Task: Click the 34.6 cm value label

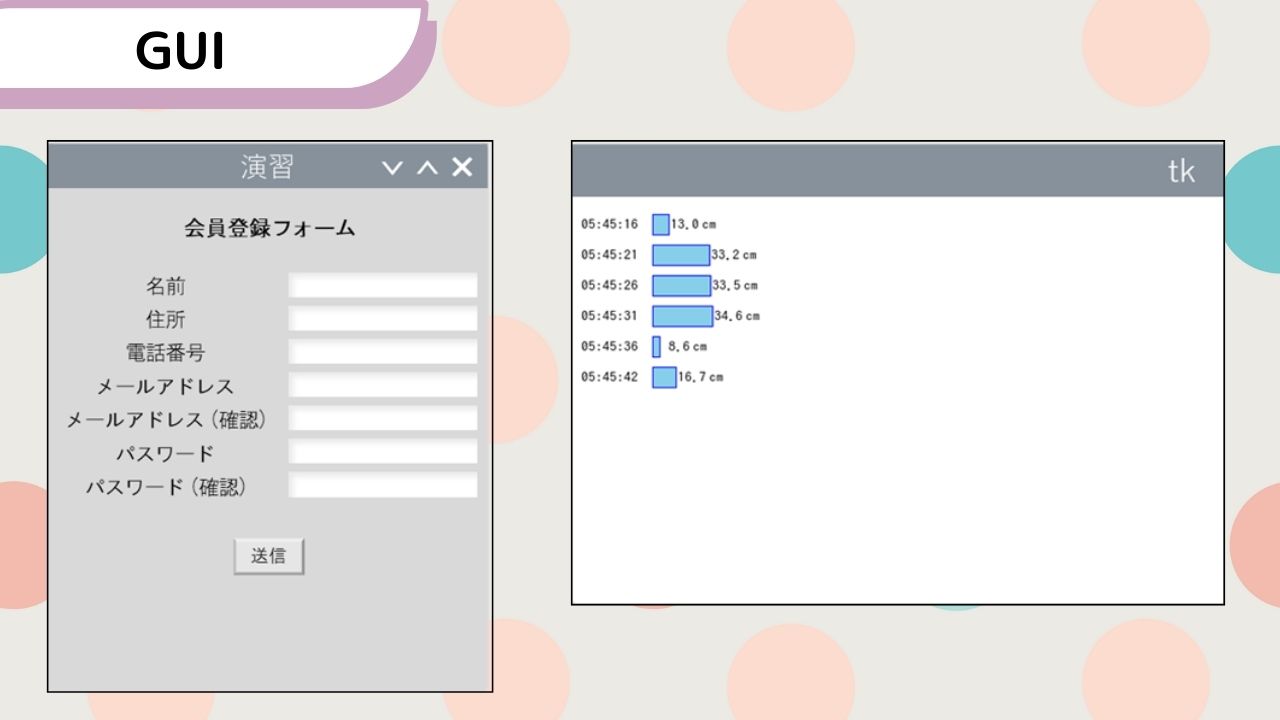Action: pyautogui.click(x=737, y=316)
